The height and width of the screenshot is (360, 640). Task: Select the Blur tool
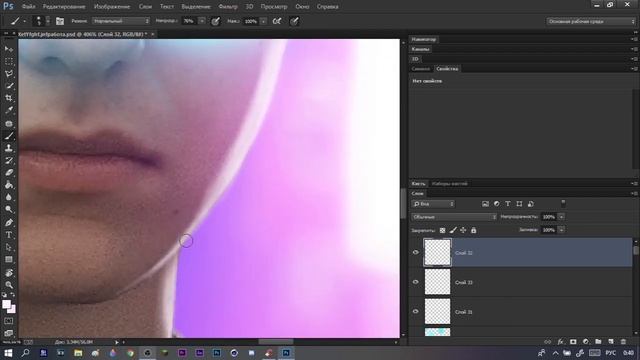pyautogui.click(x=9, y=197)
